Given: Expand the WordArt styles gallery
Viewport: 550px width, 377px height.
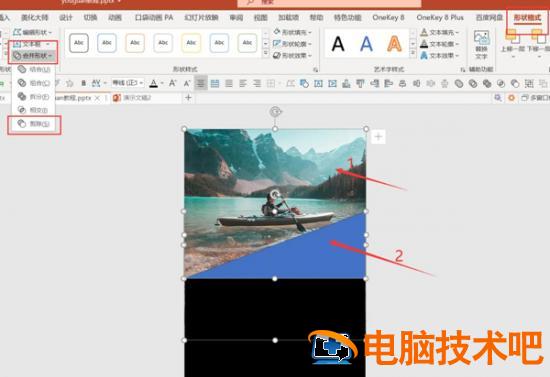Looking at the screenshot, I should [x=413, y=54].
